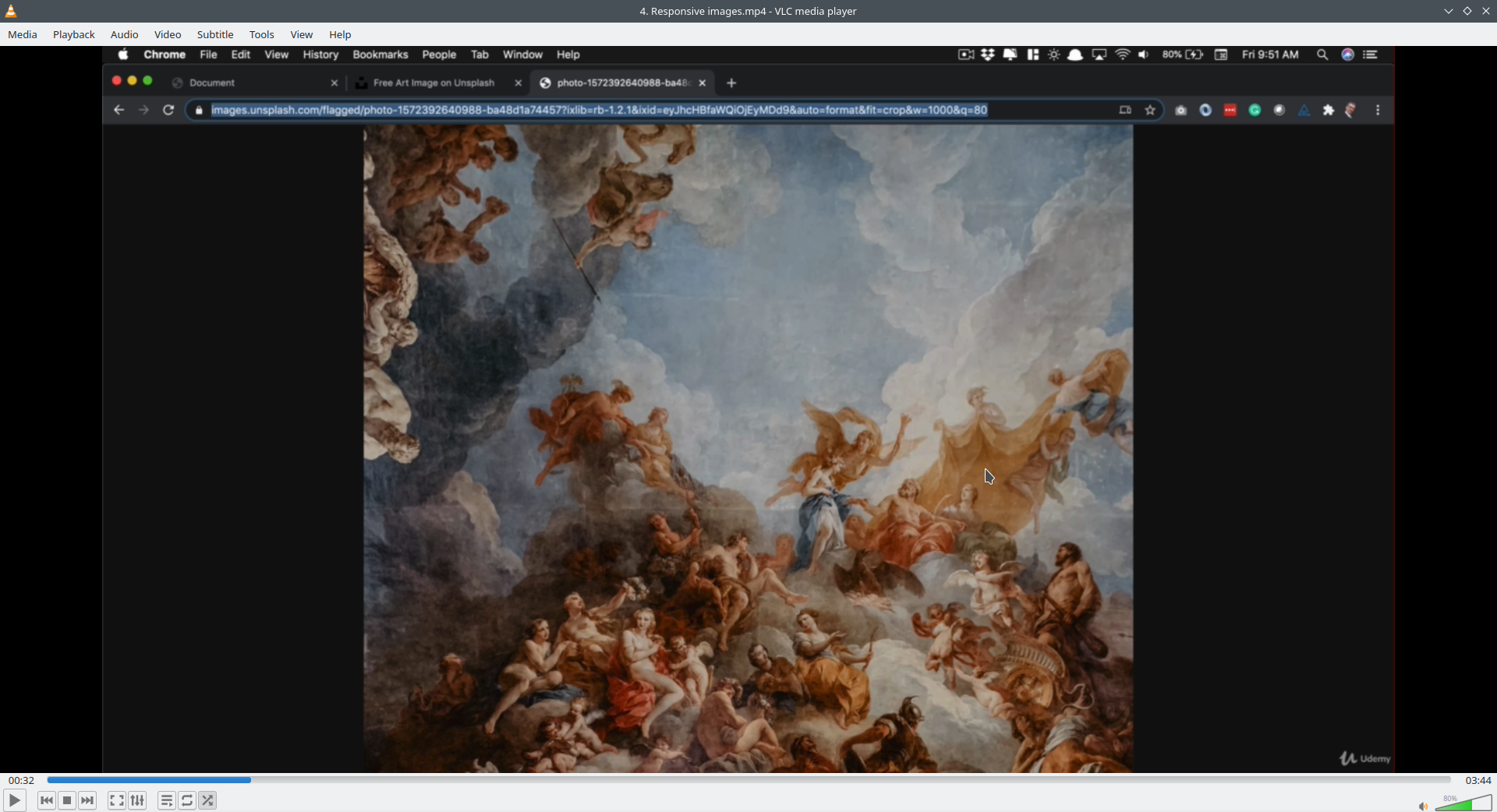Click the Spotlight search magnifier icon

point(1322,55)
